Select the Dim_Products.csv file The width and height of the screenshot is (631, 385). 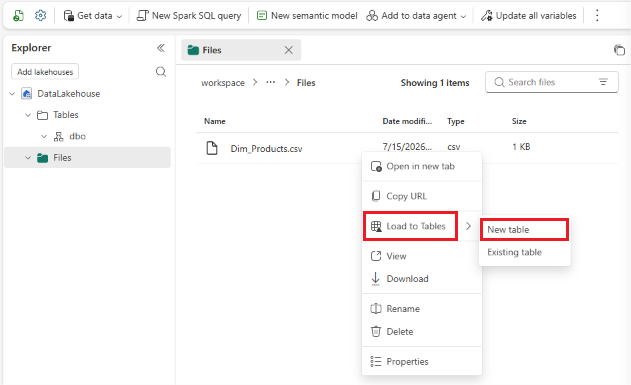[266, 148]
